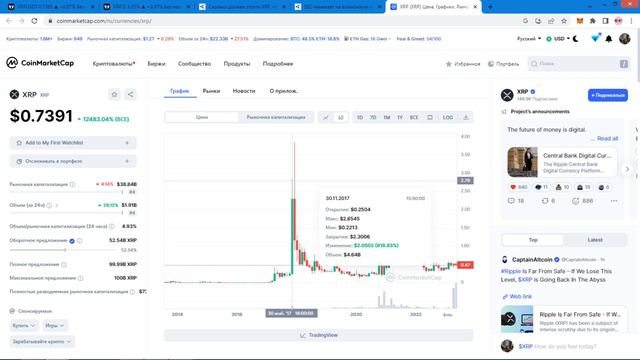Viewport: 640px width, 360px height.
Task: Open the ETH Gas dropdown in stats bar
Action: point(367,39)
